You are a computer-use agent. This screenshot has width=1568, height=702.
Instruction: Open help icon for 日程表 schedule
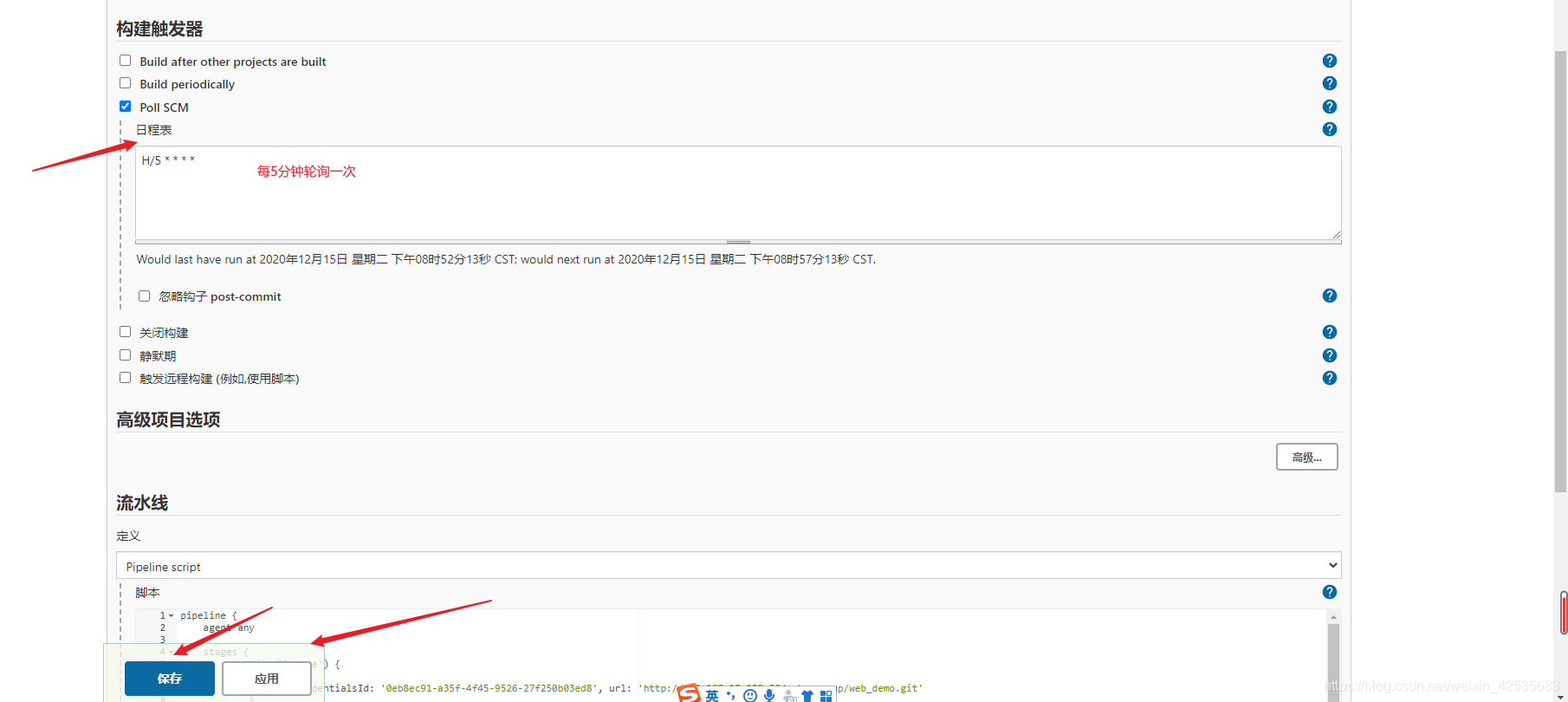1330,129
